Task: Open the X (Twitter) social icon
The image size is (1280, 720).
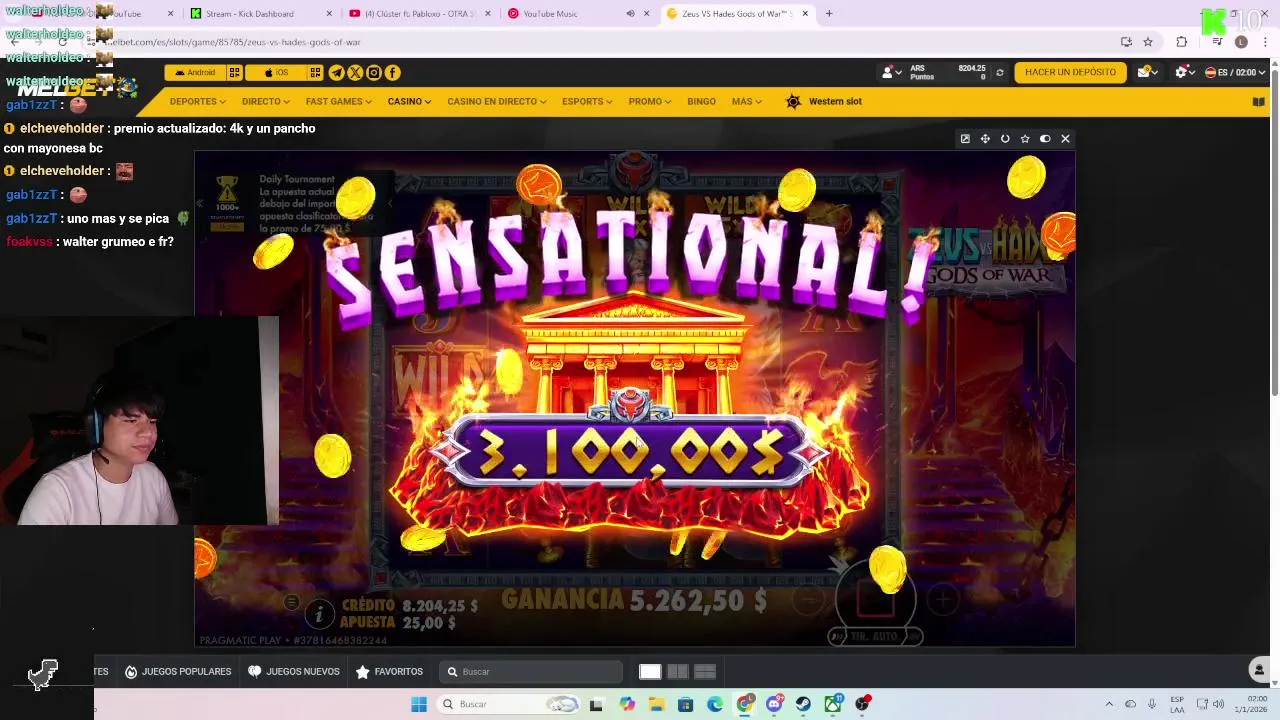Action: [355, 72]
